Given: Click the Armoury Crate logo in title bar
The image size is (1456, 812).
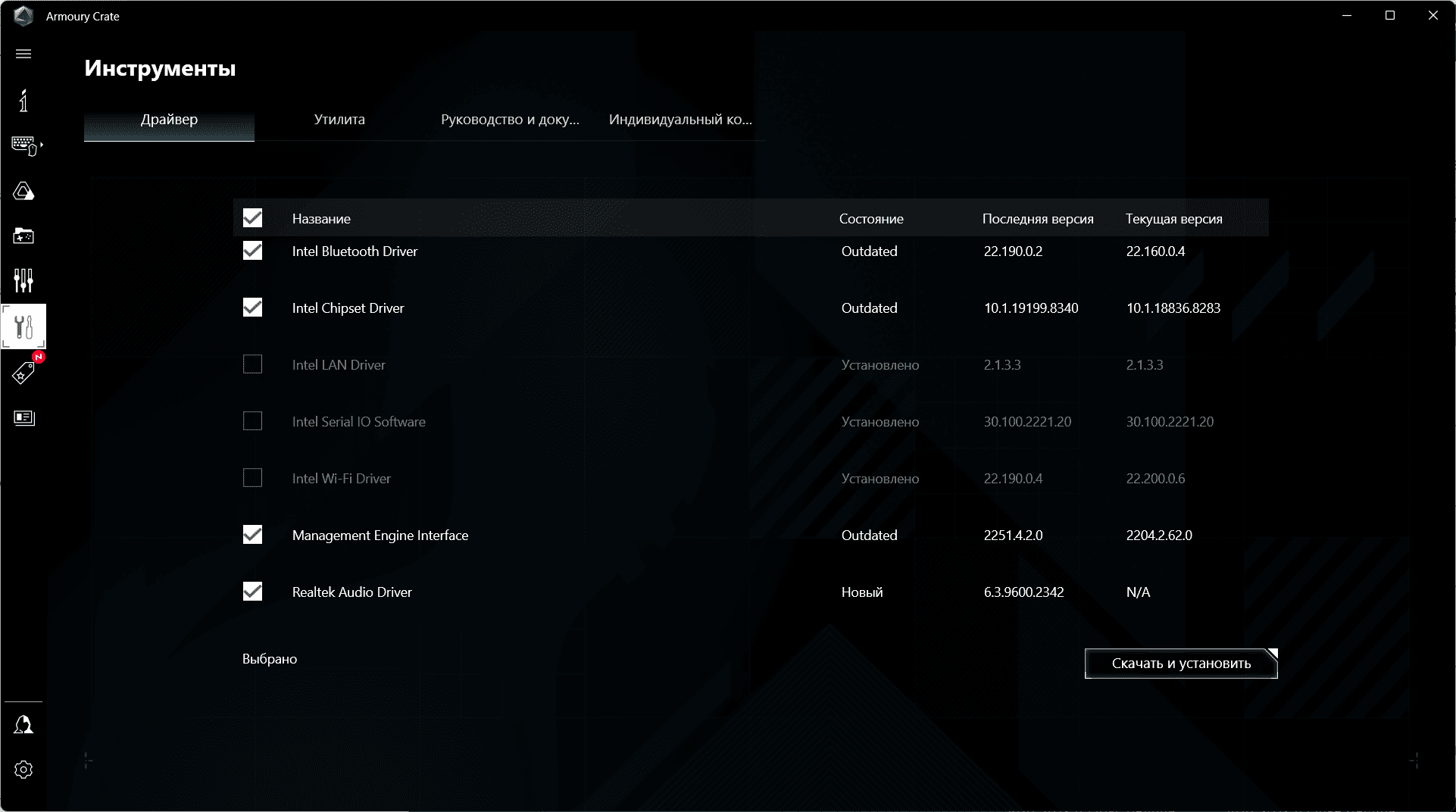Looking at the screenshot, I should coord(23,16).
